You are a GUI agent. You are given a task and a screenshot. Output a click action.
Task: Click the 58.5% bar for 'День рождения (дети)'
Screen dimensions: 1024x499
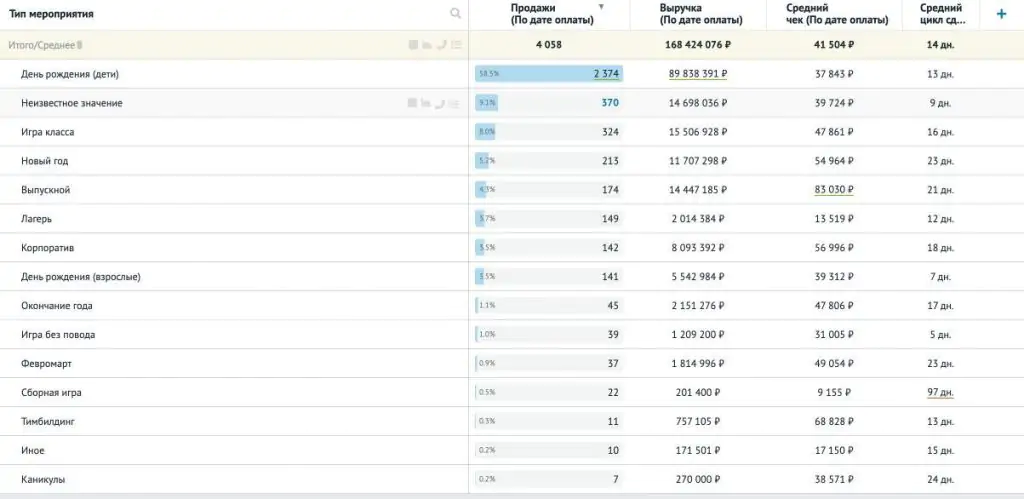click(x=549, y=74)
